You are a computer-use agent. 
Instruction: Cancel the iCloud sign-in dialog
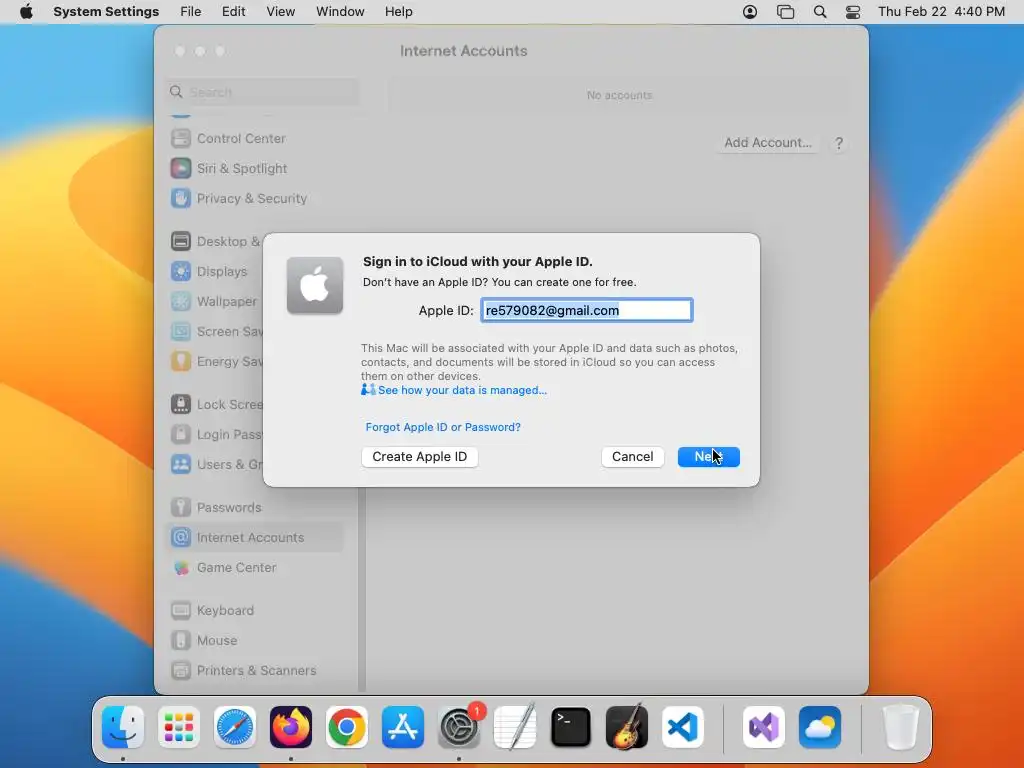pyautogui.click(x=632, y=457)
